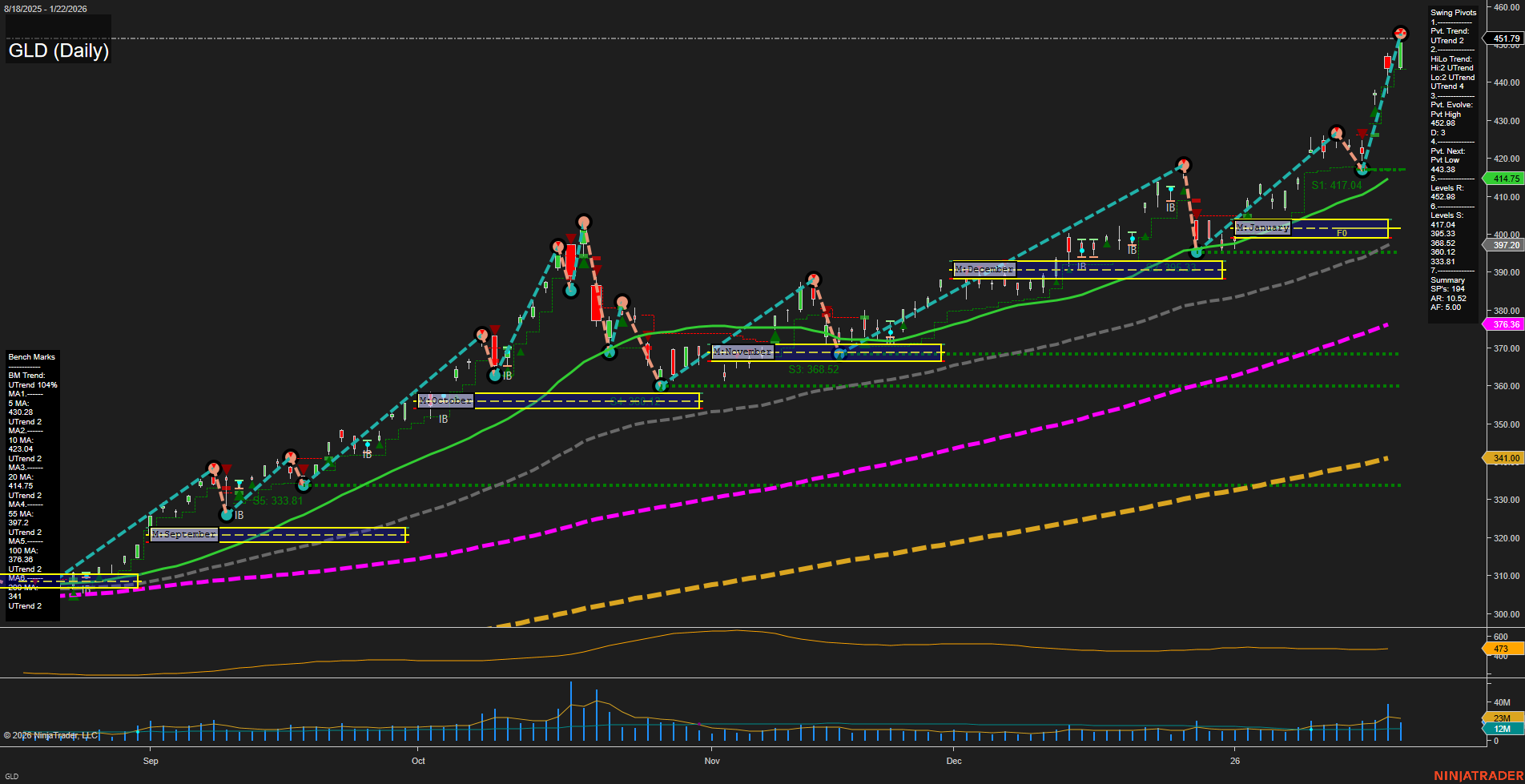Viewport: 1525px width, 784px height.
Task: Click the GLD instrument tab at the bottom left
Action: point(11,776)
